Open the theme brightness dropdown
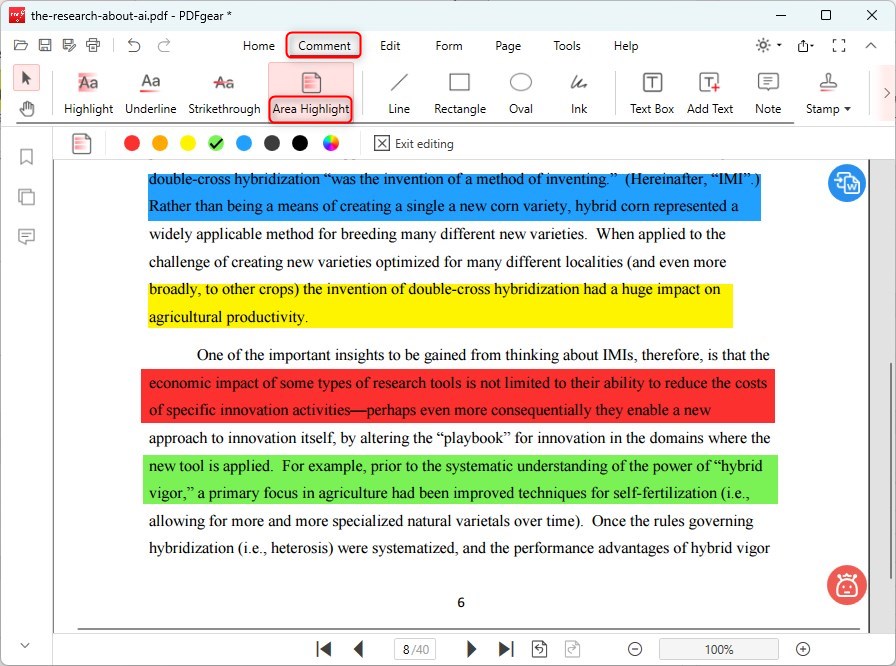Image resolution: width=896 pixels, height=666 pixels. (x=769, y=45)
